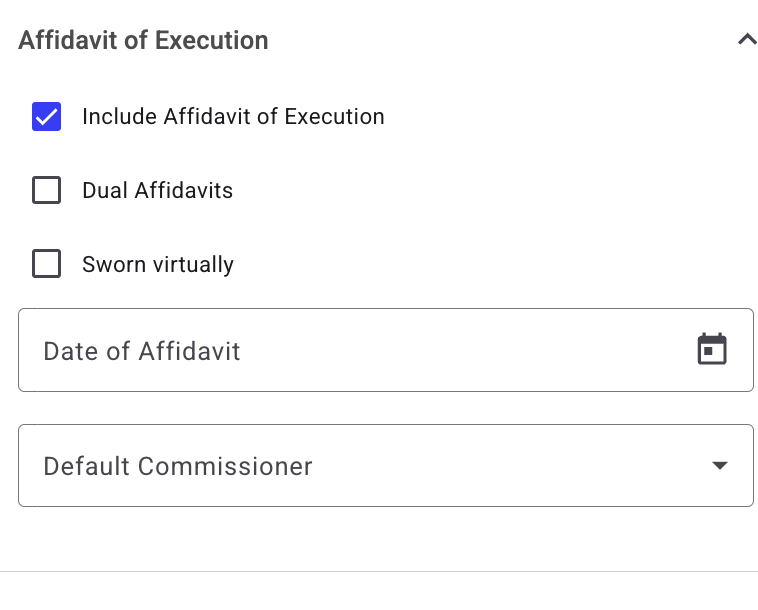
Task: Click the empty box beside Sworn virtually
Action: pos(46,263)
